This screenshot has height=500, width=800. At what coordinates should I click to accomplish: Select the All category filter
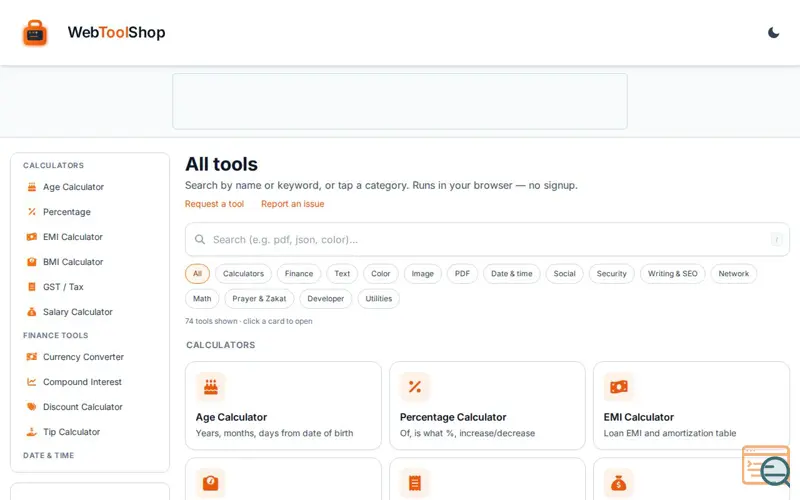(197, 273)
